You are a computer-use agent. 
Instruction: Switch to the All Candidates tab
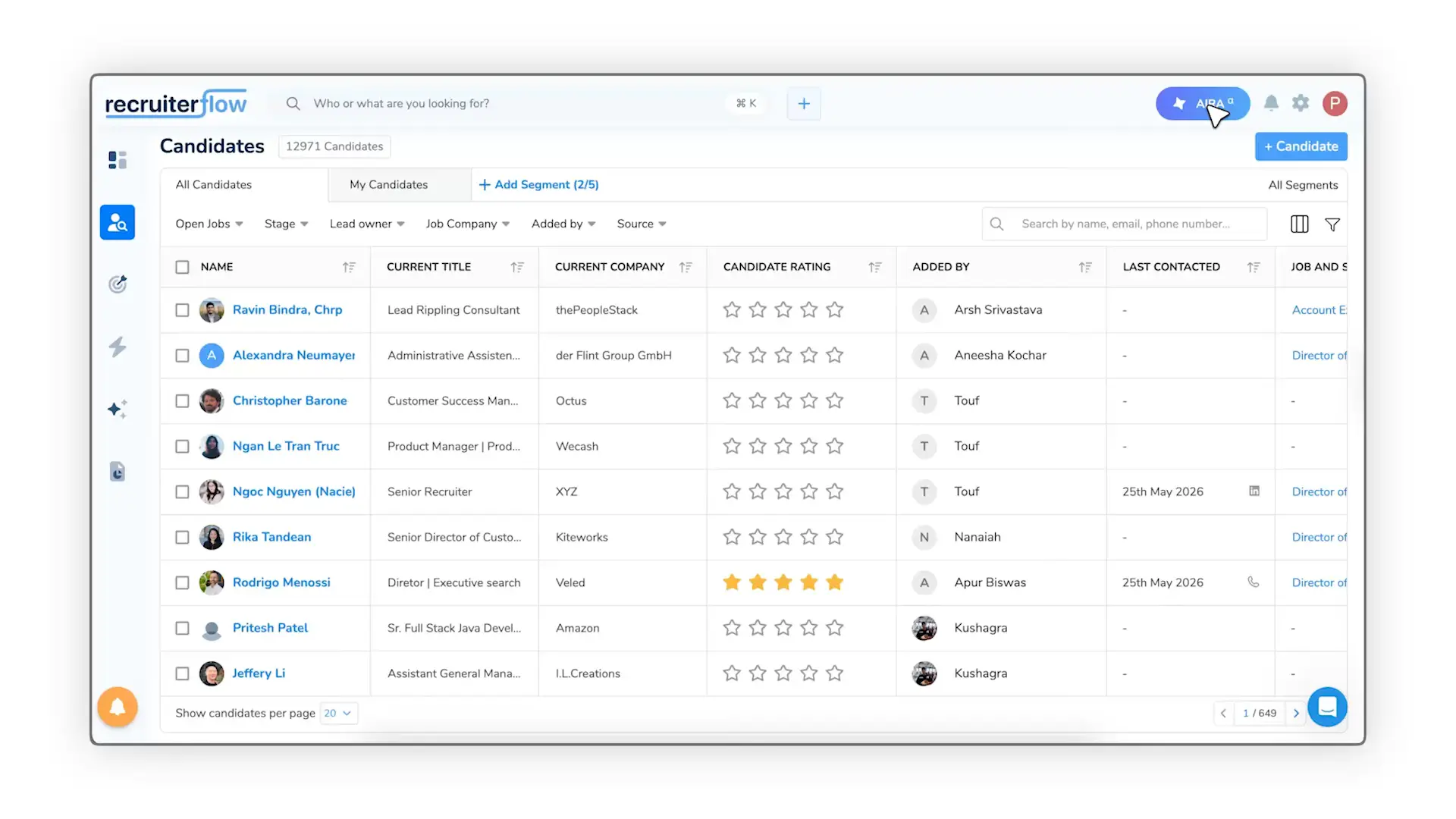tap(243, 184)
